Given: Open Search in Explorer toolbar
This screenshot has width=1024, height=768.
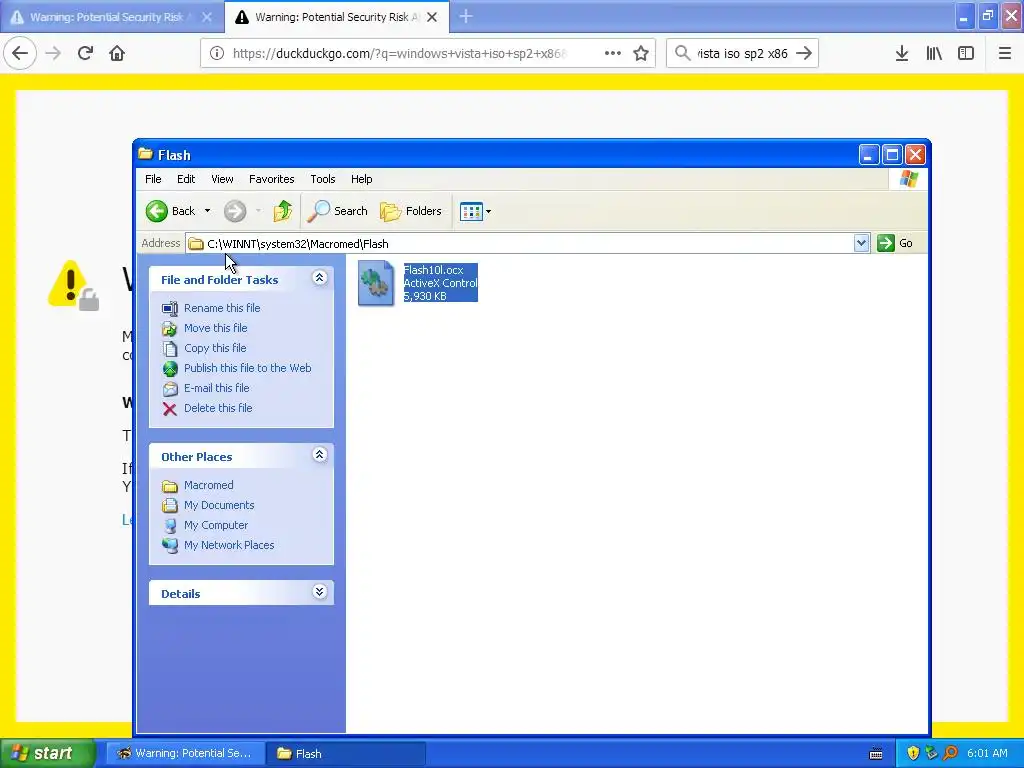Looking at the screenshot, I should coord(338,211).
